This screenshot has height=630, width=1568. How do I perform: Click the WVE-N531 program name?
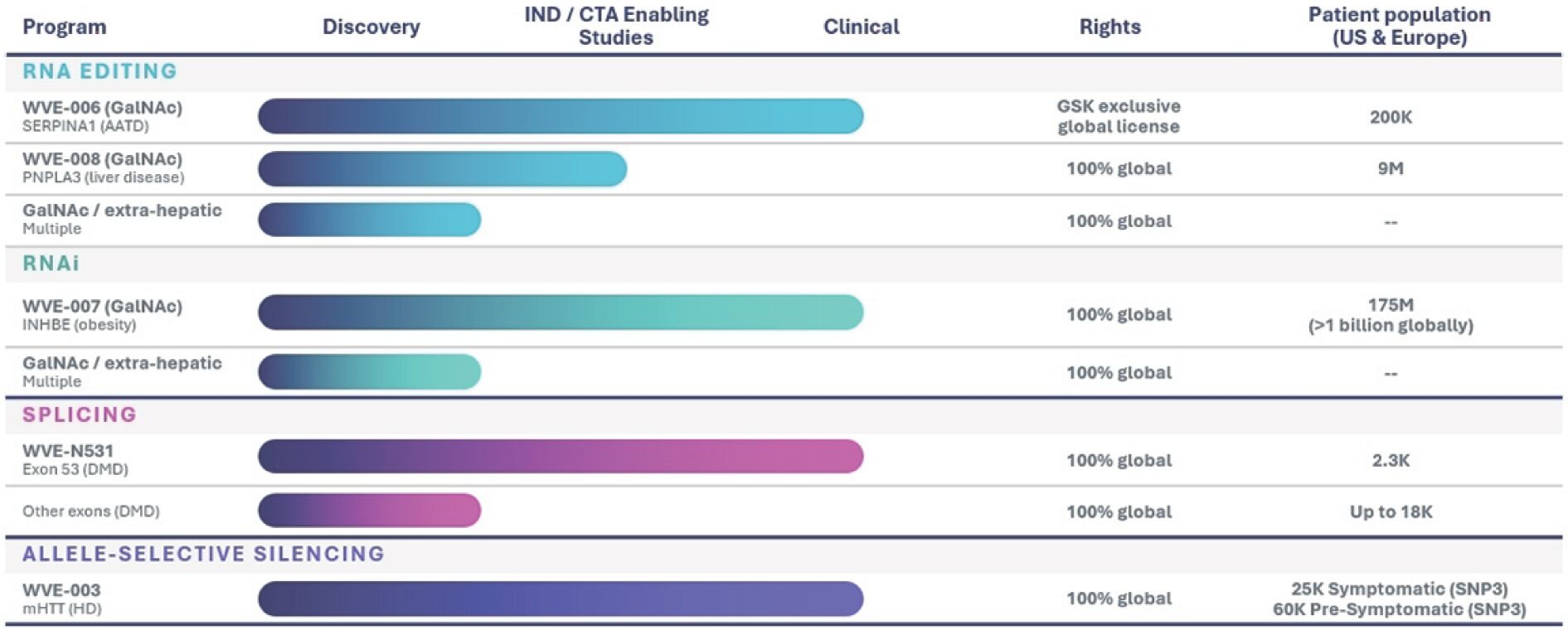(x=68, y=451)
